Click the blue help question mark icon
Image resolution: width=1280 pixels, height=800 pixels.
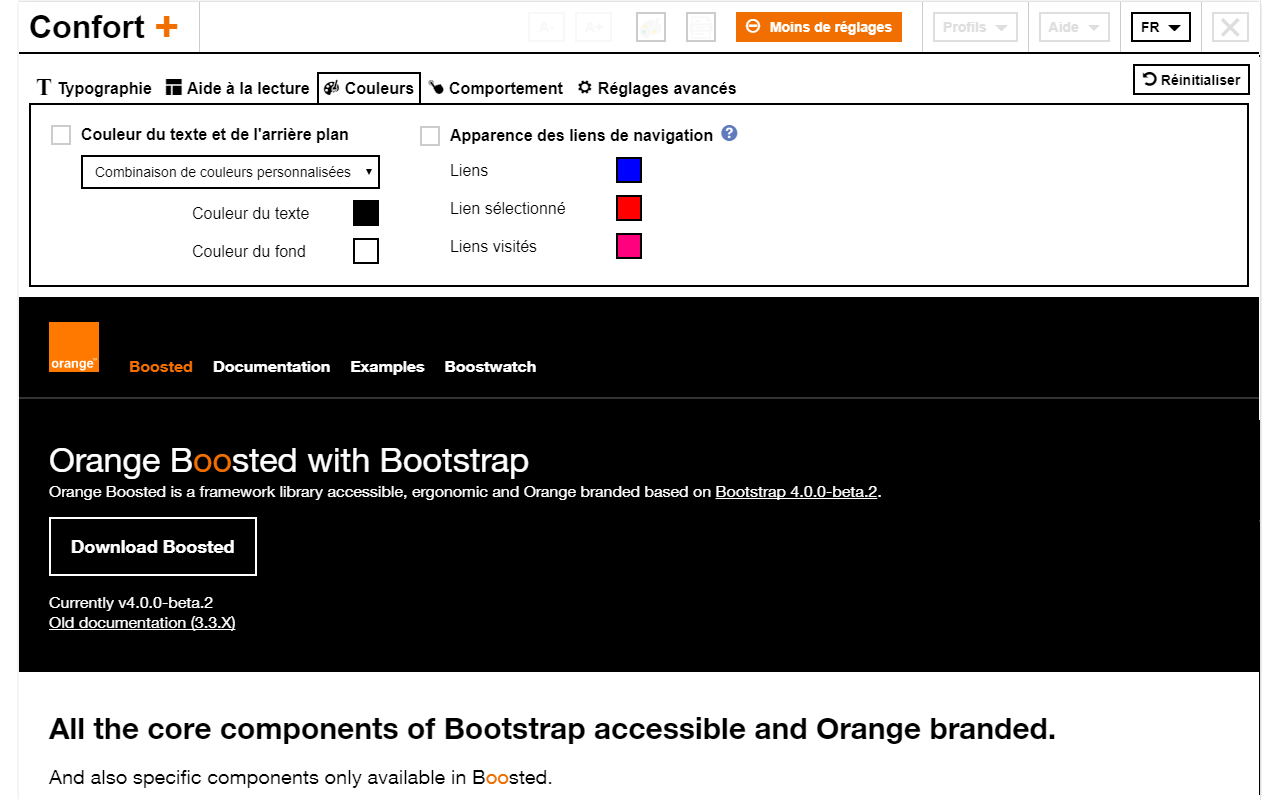click(x=729, y=133)
